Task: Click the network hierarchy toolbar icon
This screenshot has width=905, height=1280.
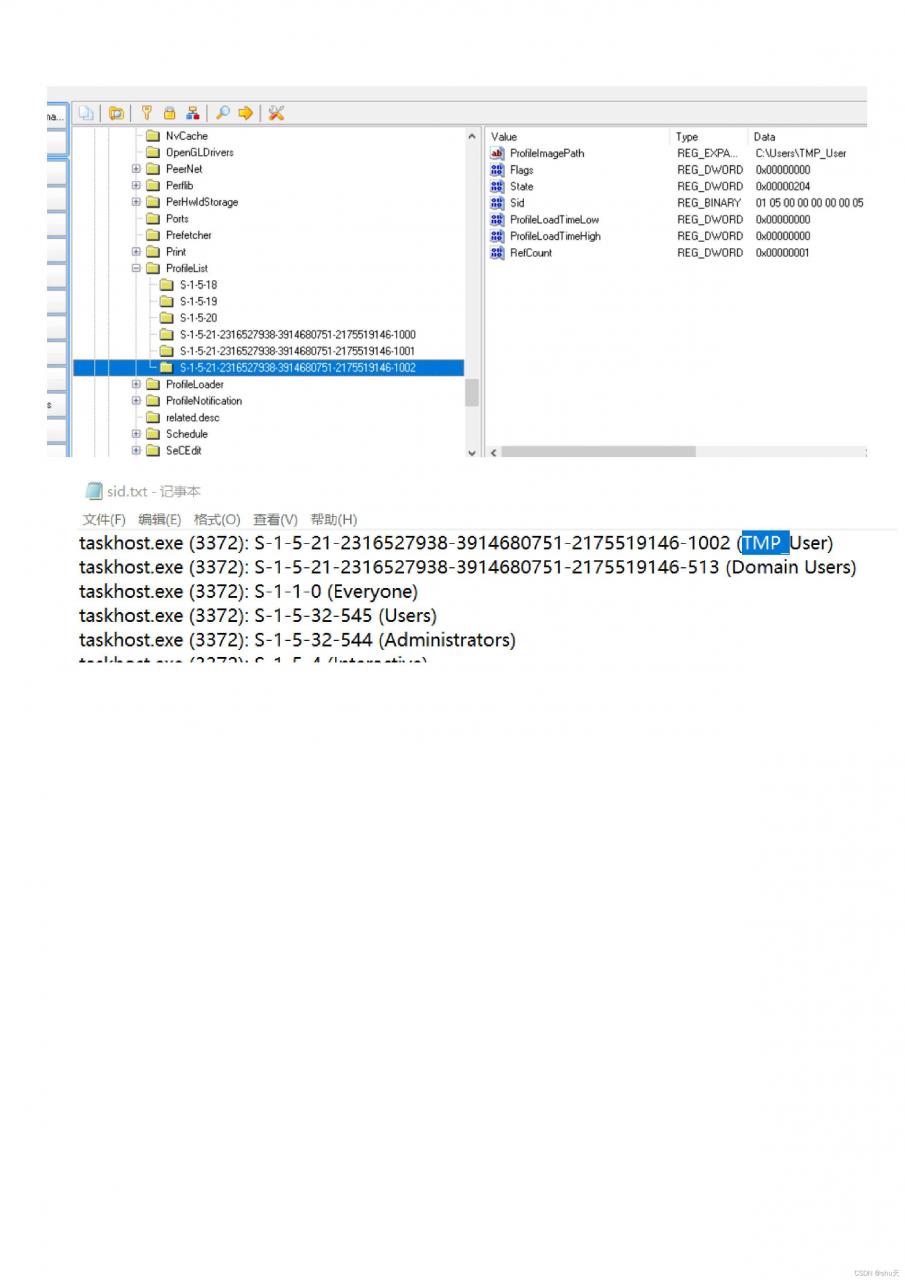Action: pos(193,113)
